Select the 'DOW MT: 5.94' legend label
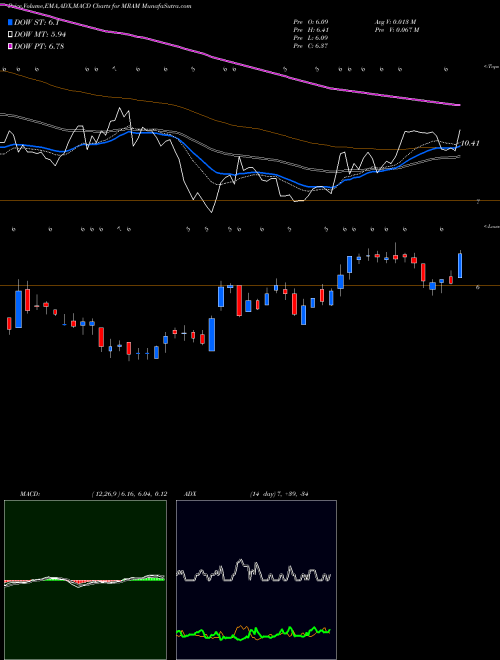Screen dimensions: 500x660 pos(40,34)
